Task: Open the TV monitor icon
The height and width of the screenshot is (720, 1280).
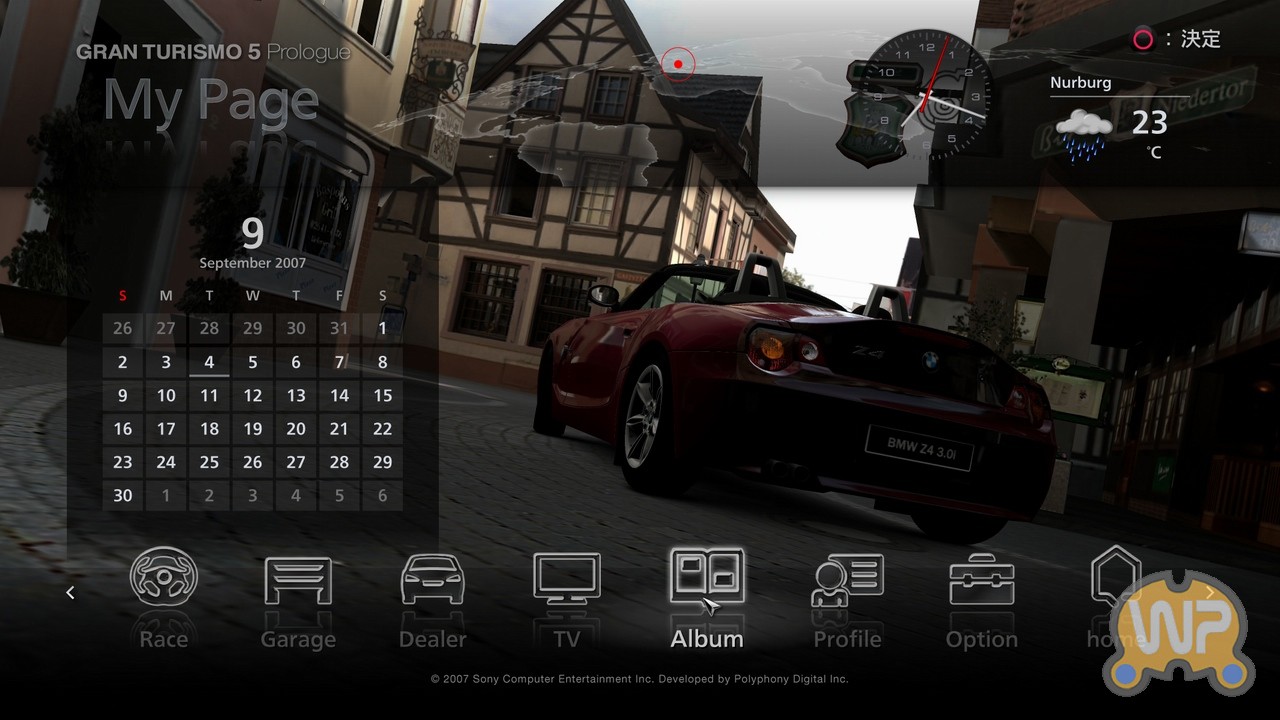Action: 567,579
